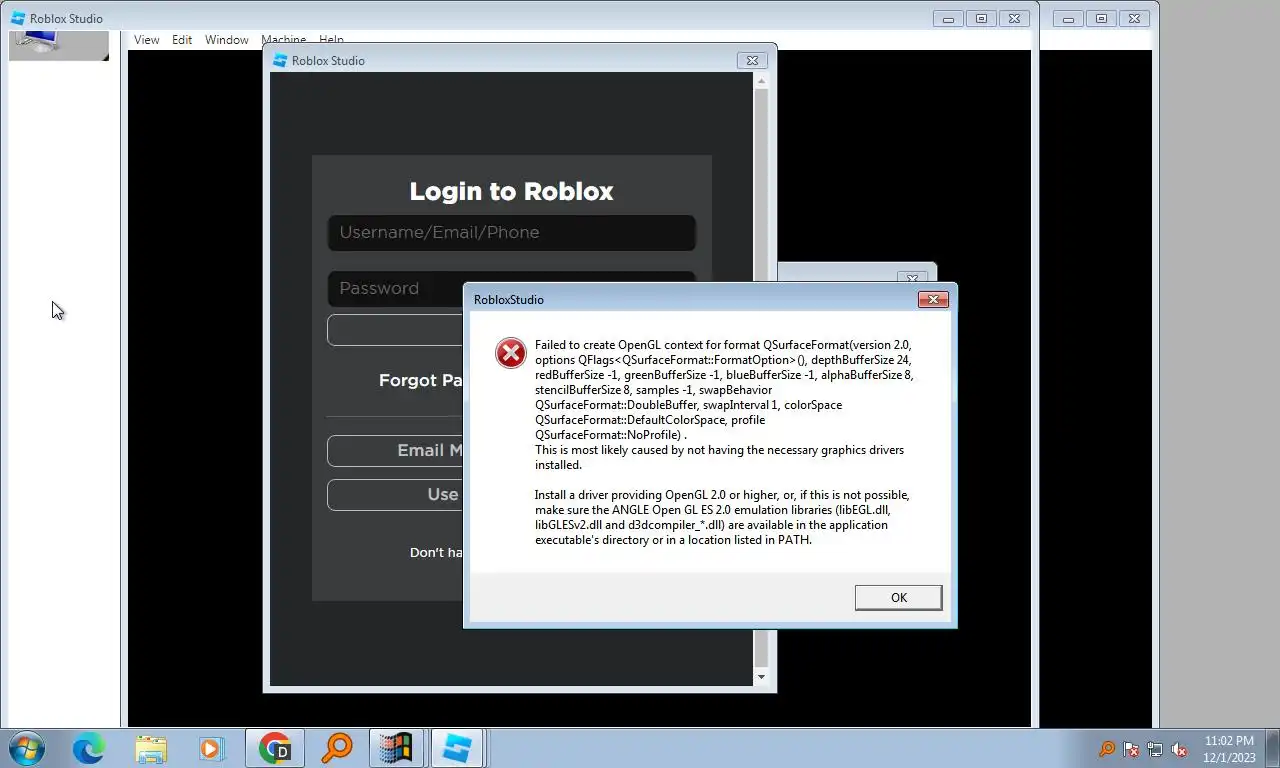Close the small window behind error dialog
The image size is (1280, 768).
911,278
